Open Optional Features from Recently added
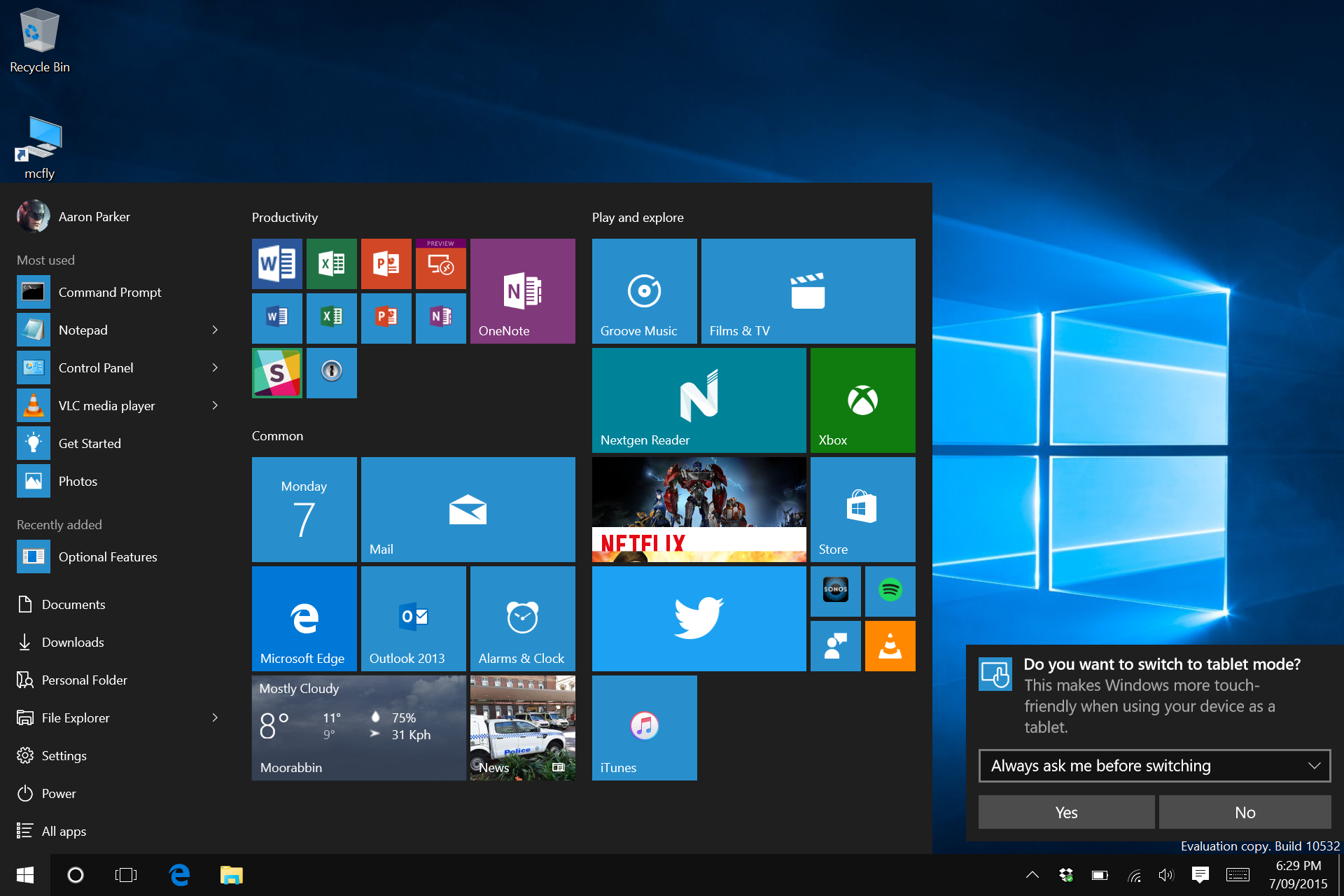Viewport: 1344px width, 896px height. click(116, 556)
